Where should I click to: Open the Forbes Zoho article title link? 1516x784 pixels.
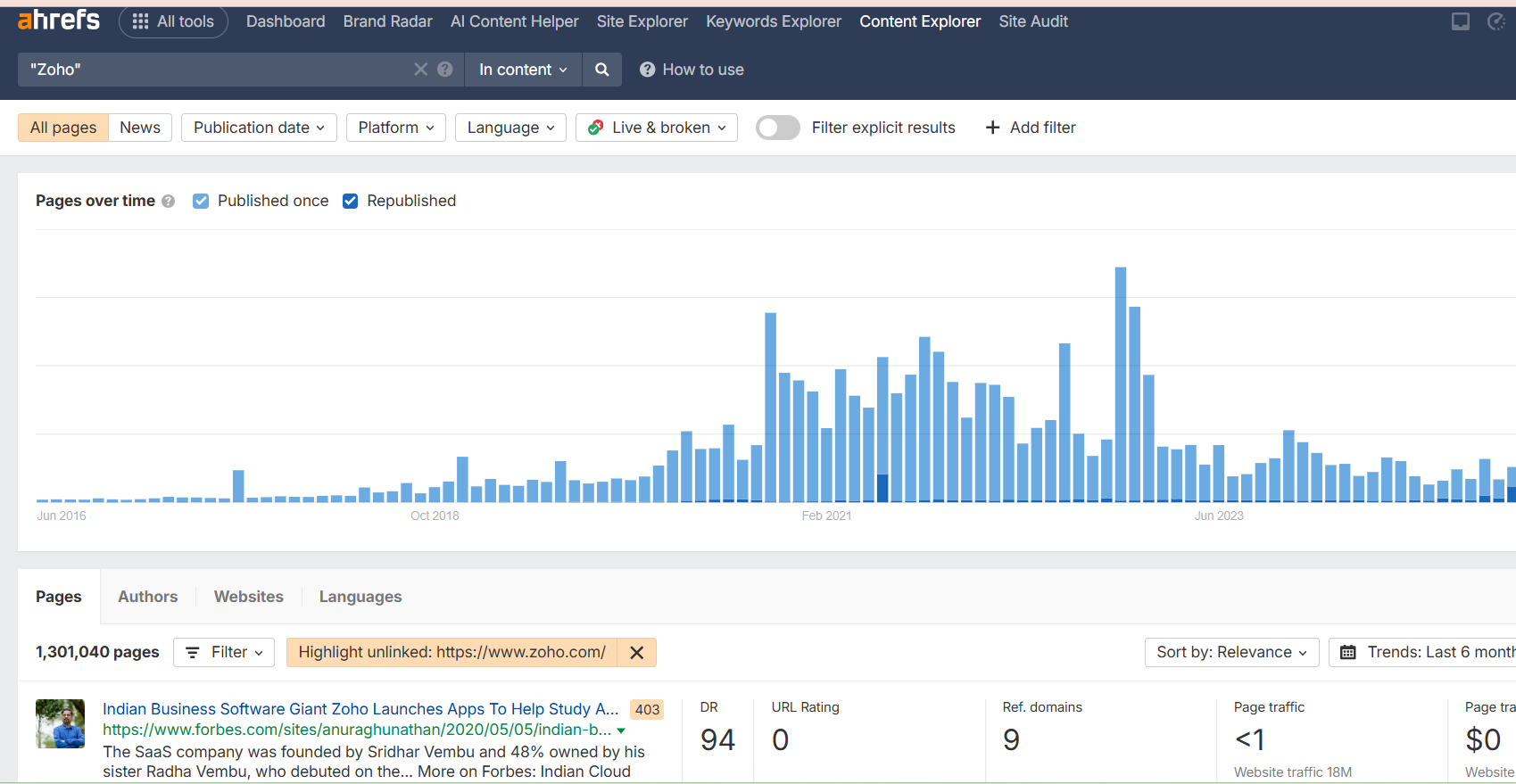[x=360, y=709]
